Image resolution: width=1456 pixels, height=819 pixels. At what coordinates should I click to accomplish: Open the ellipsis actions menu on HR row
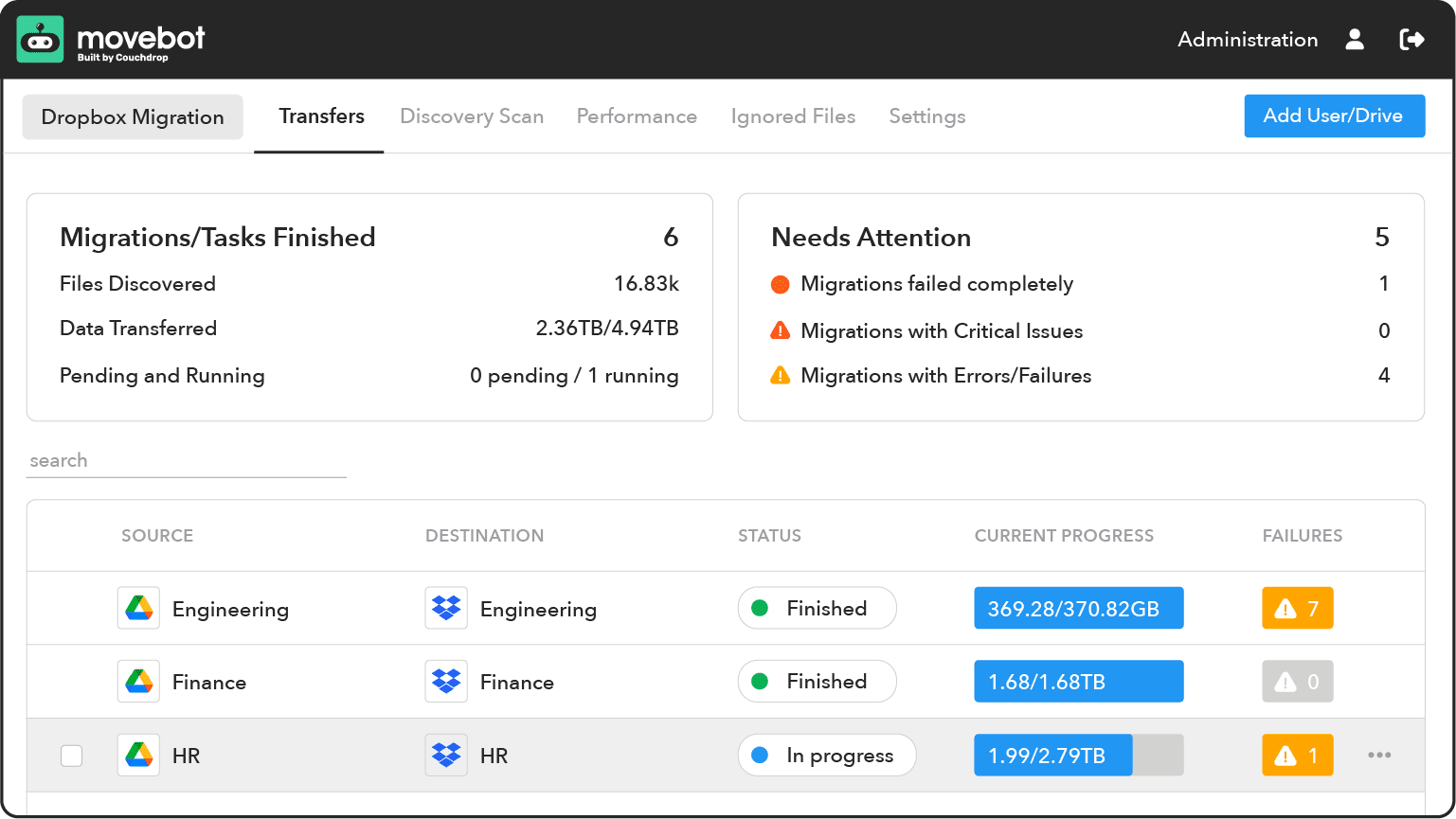click(1379, 755)
